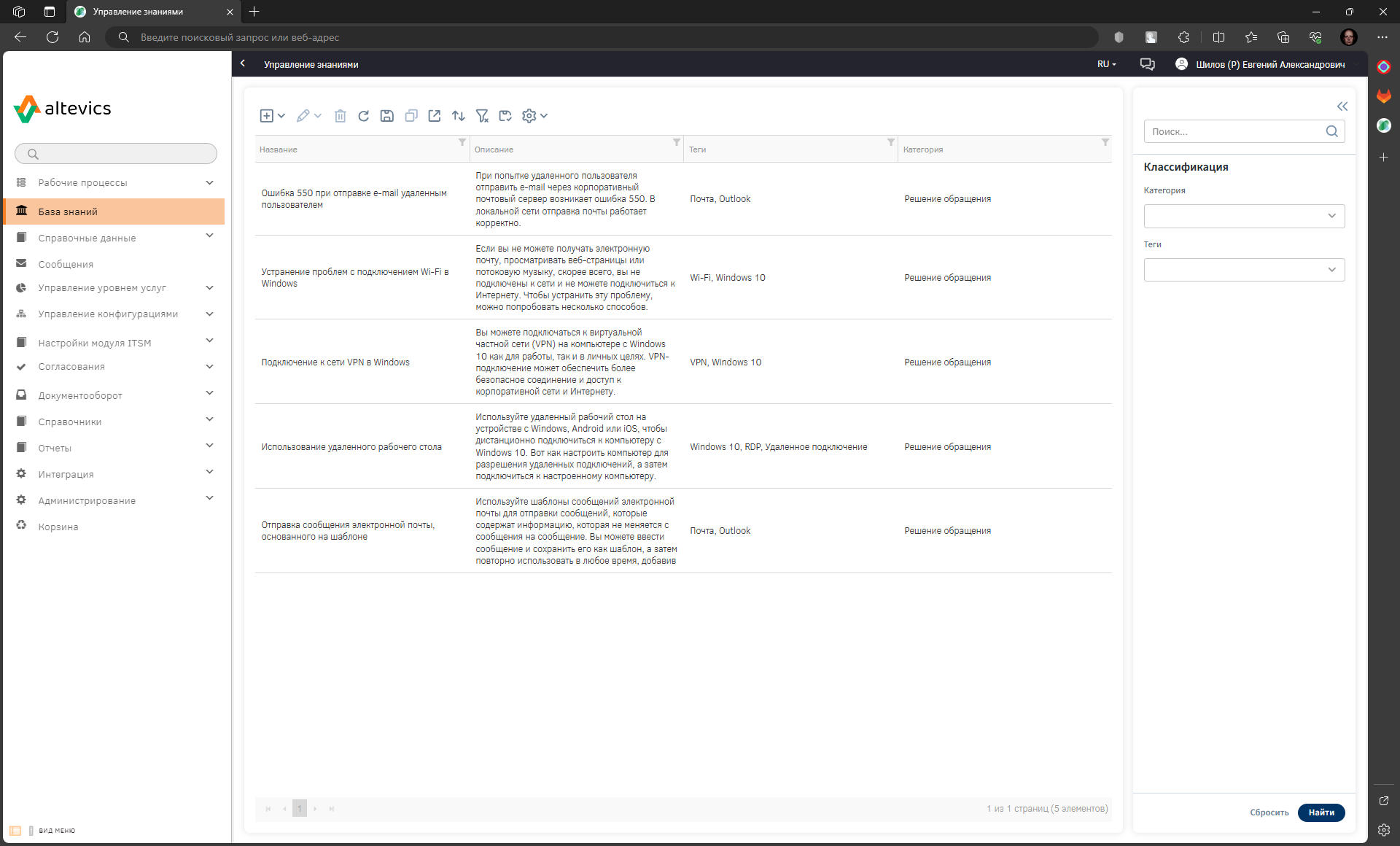This screenshot has height=846, width=1400.
Task: Click the sidebar menu search field
Action: click(x=116, y=154)
